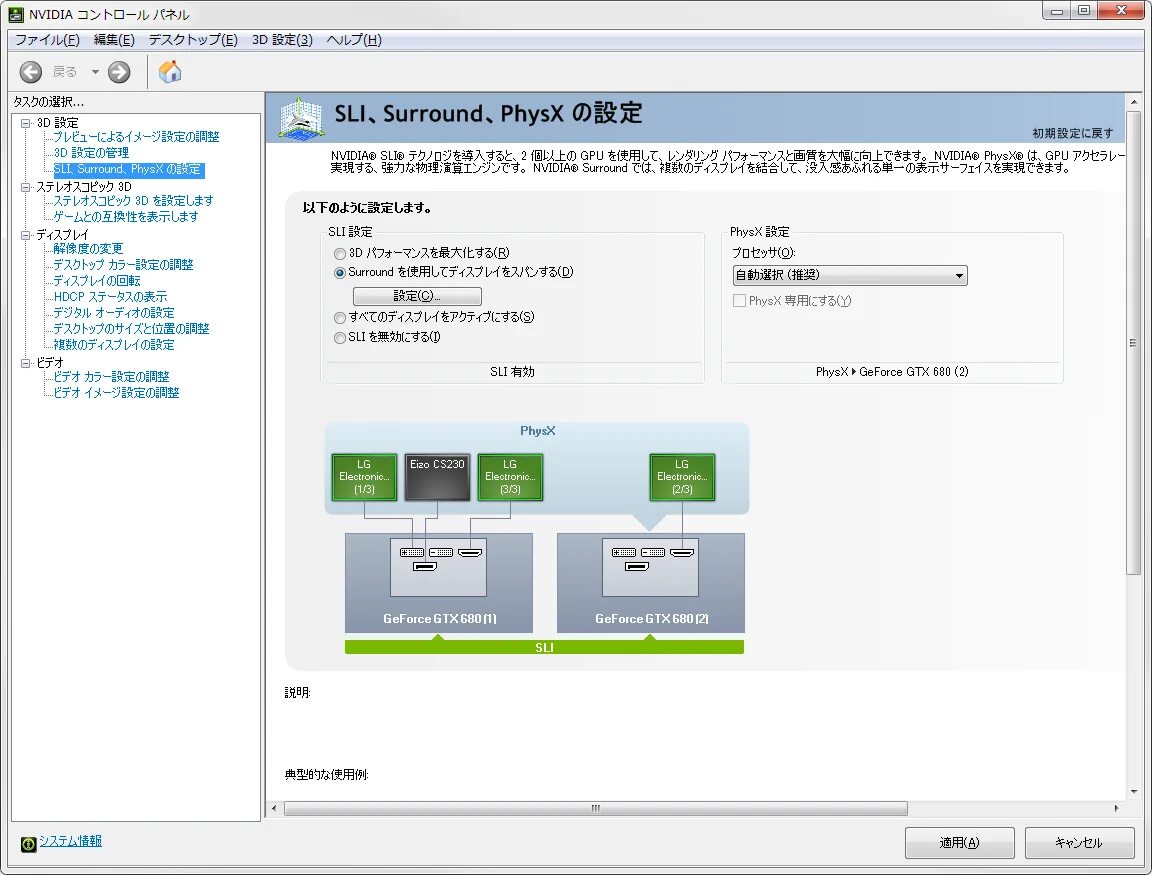Select Surround を使用してディスプレイをスパンする radio
Viewport: 1152px width, 875px height.
tap(339, 273)
